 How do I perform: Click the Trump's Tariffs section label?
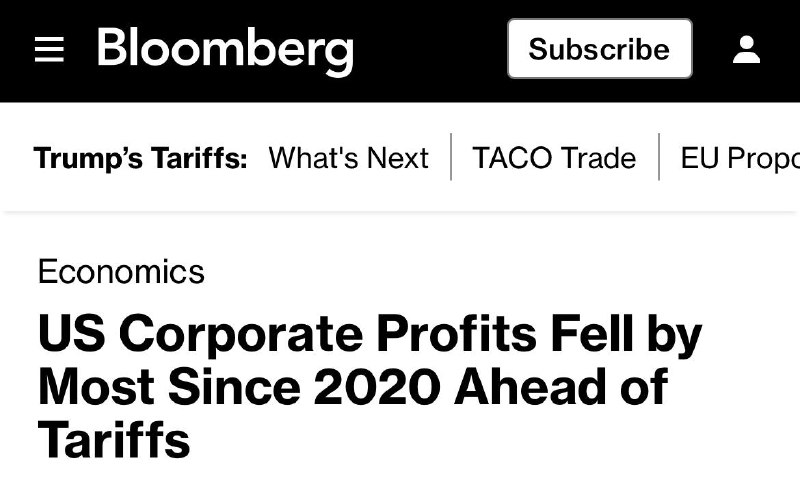140,158
